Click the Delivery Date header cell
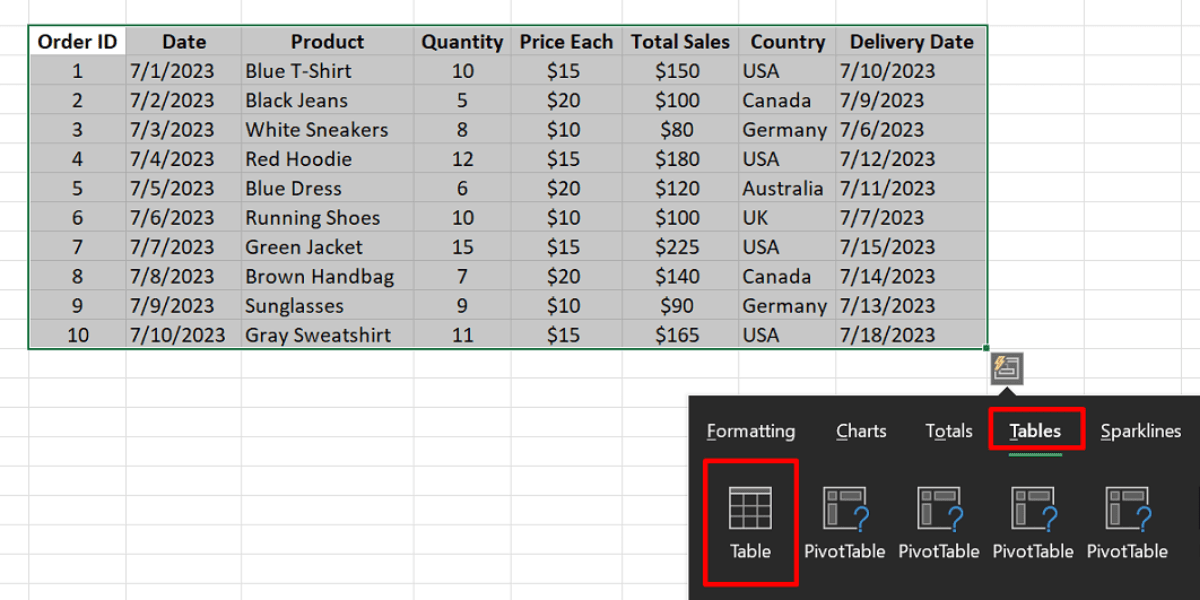This screenshot has height=600, width=1200. pos(911,41)
